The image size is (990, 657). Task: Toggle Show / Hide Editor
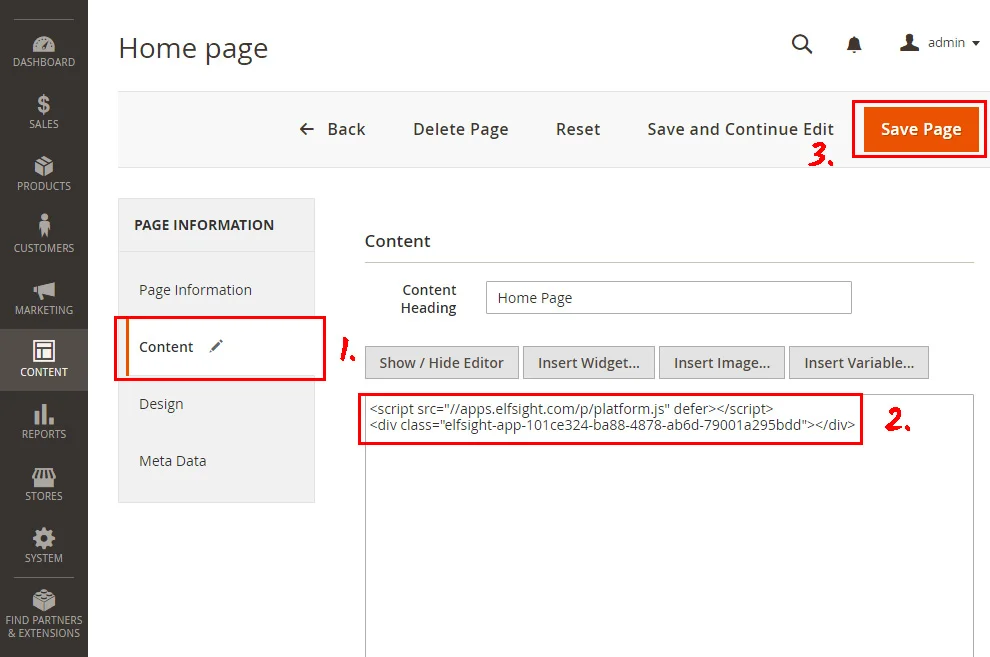(441, 363)
